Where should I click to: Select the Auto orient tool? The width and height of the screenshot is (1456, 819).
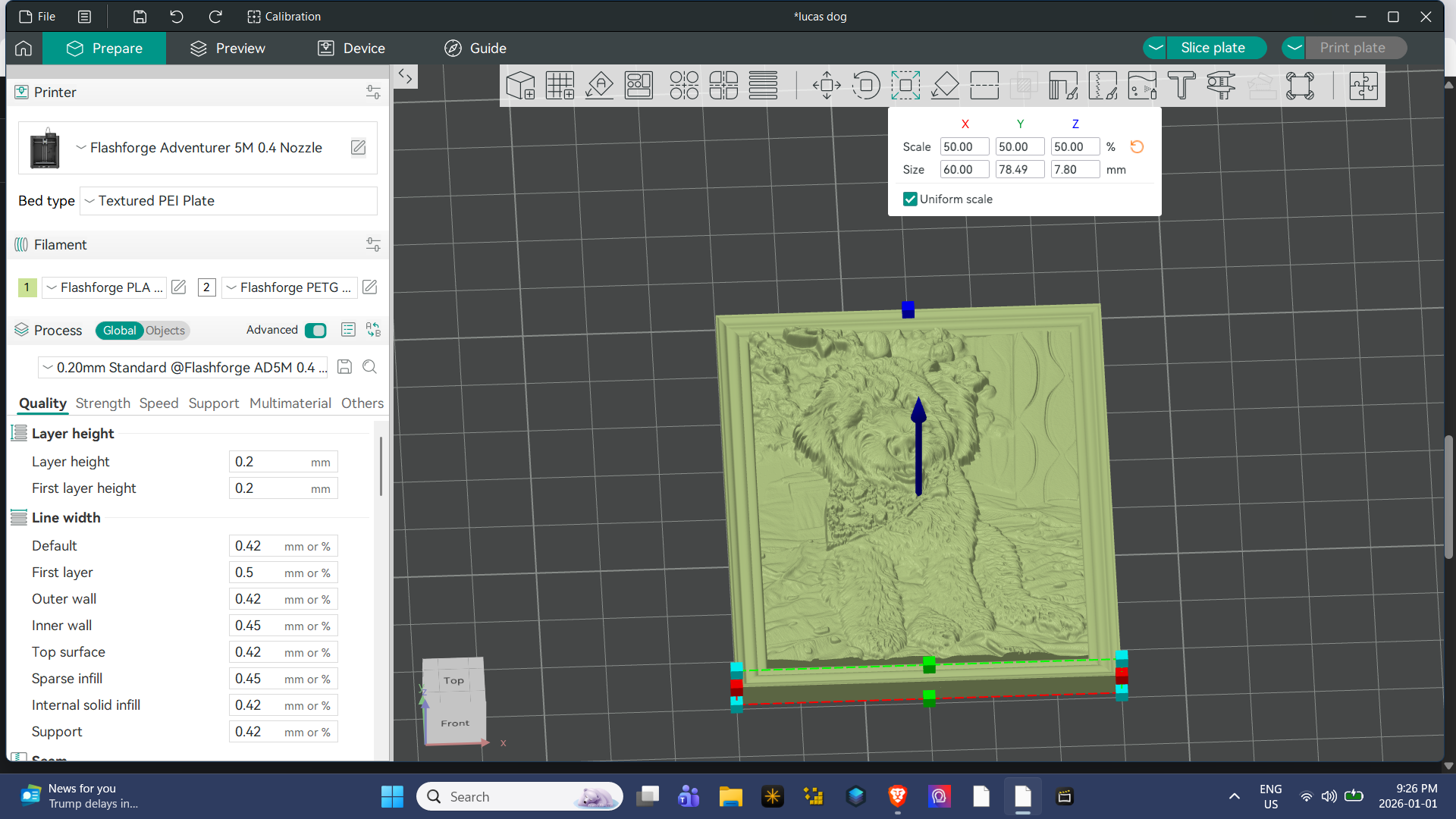(x=600, y=86)
